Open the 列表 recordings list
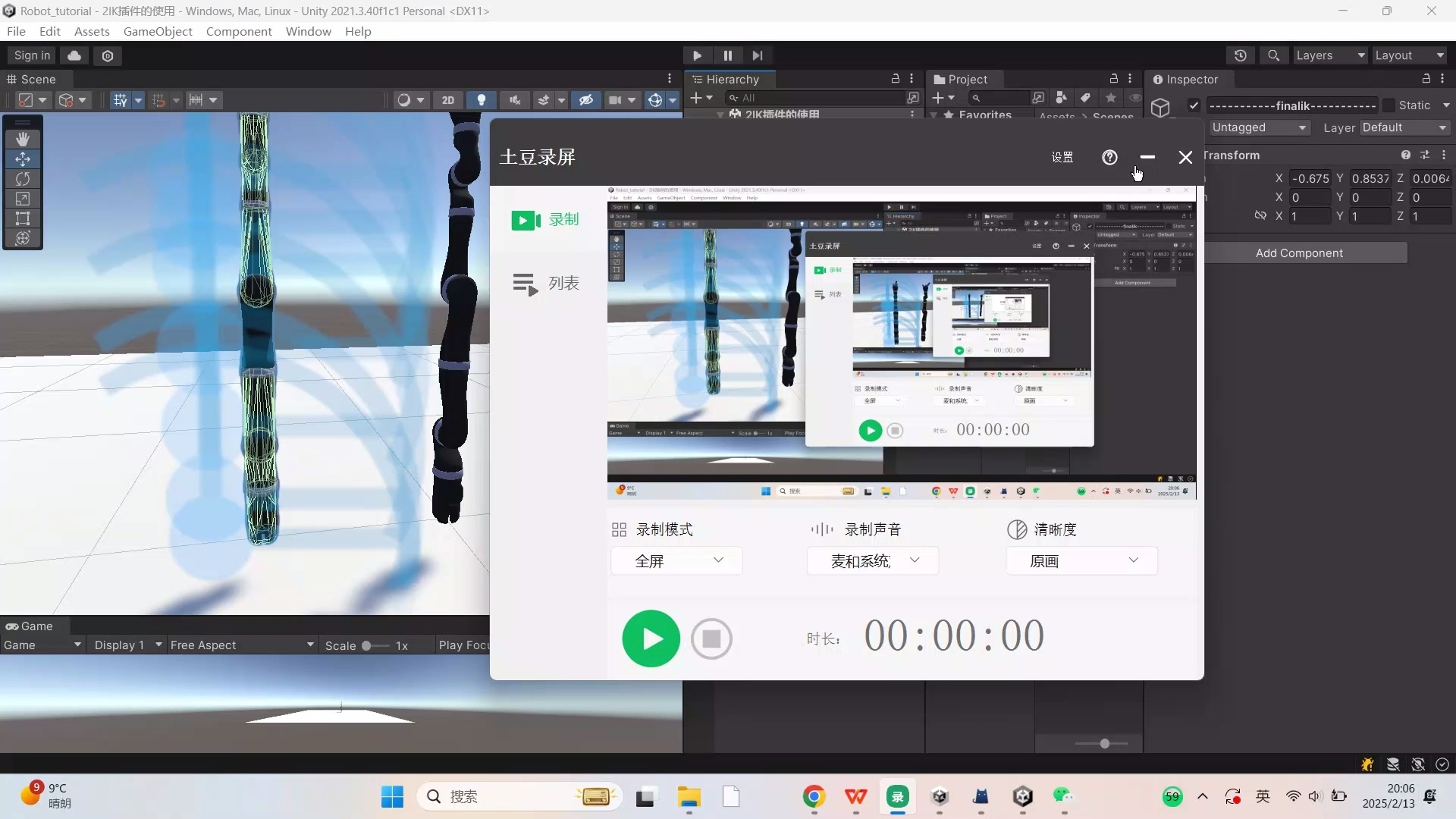The image size is (1456, 819). point(546,283)
